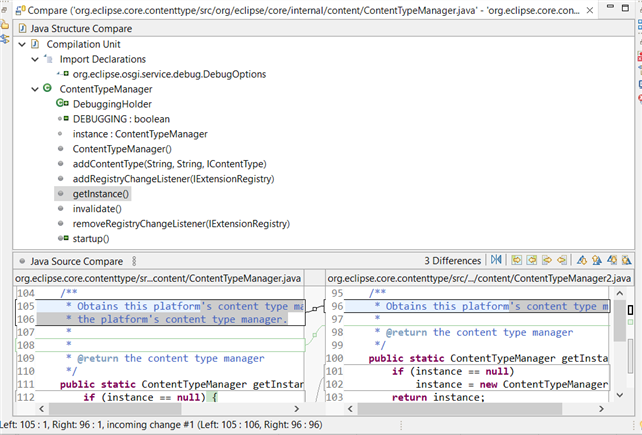This screenshot has width=642, height=435.
Task: Click the right file path ContentTypeManager2.java label
Action: (479, 279)
